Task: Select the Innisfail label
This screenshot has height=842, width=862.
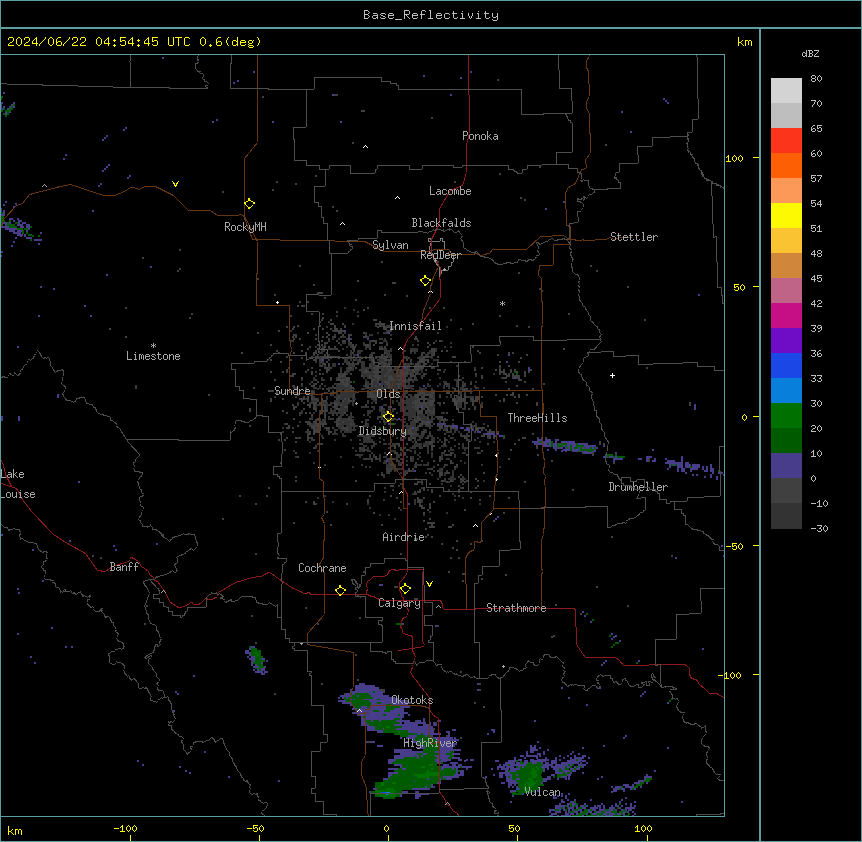Action: click(x=415, y=326)
